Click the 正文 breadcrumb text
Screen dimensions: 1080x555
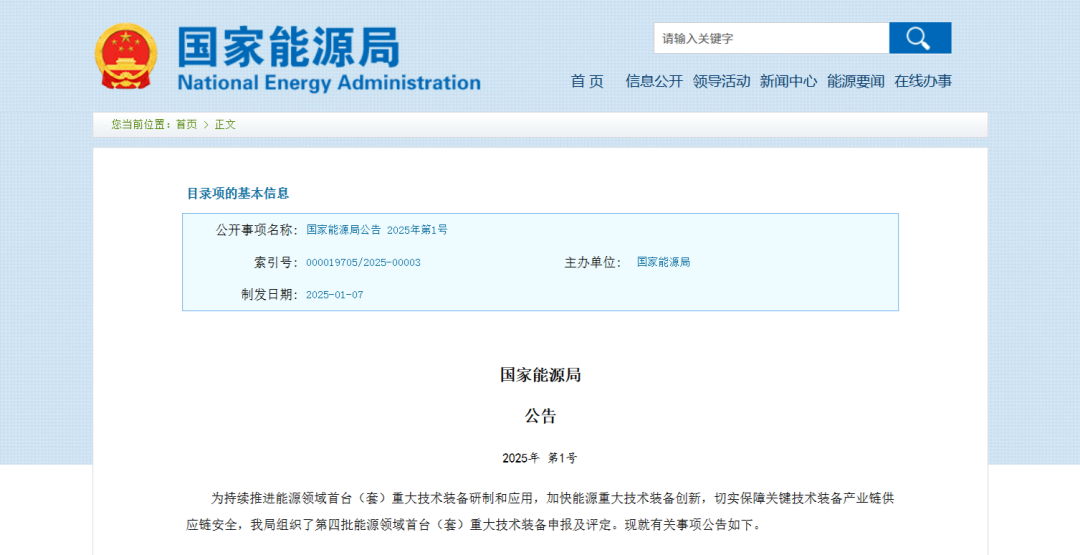pos(225,125)
